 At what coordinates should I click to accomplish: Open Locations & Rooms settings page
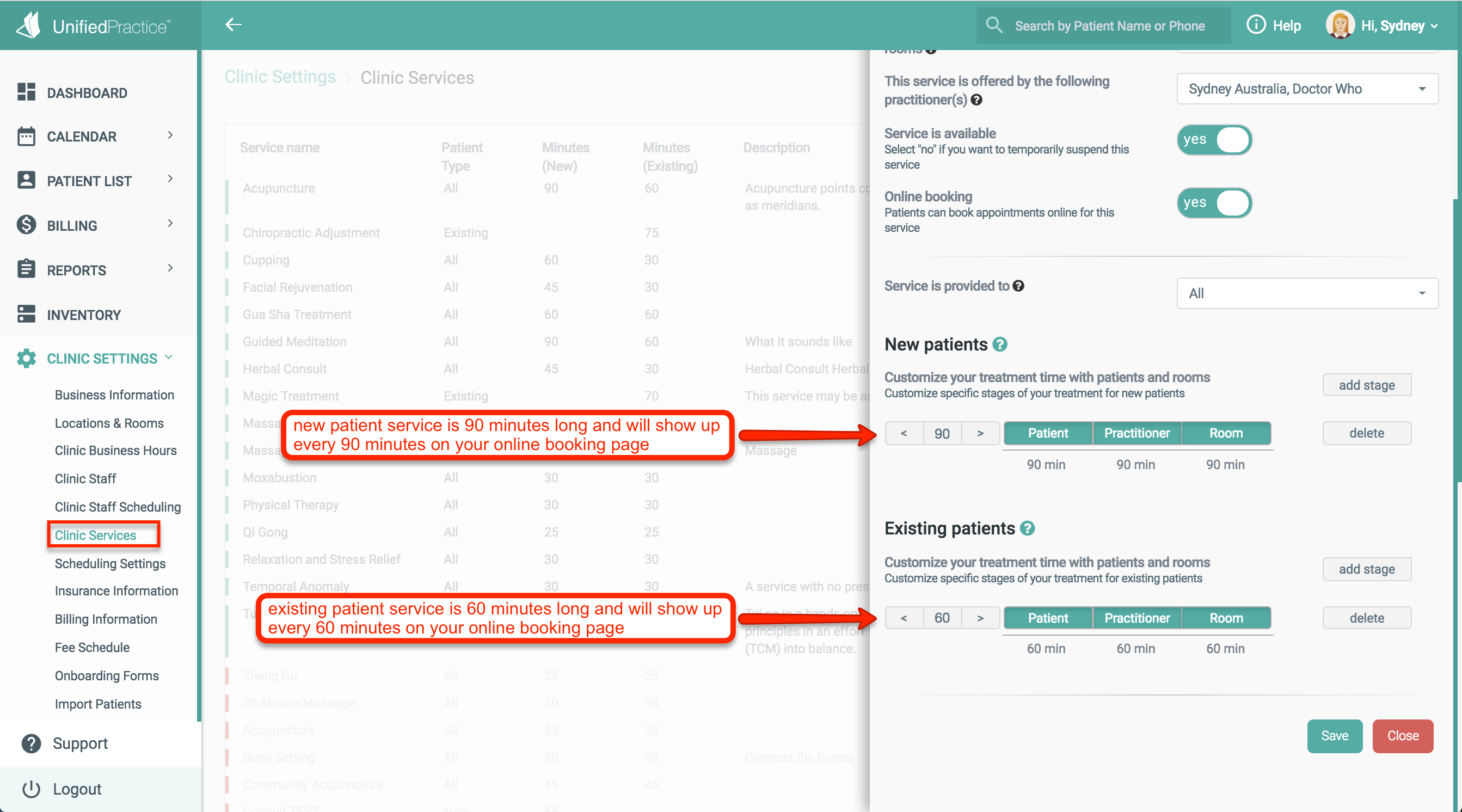[109, 423]
